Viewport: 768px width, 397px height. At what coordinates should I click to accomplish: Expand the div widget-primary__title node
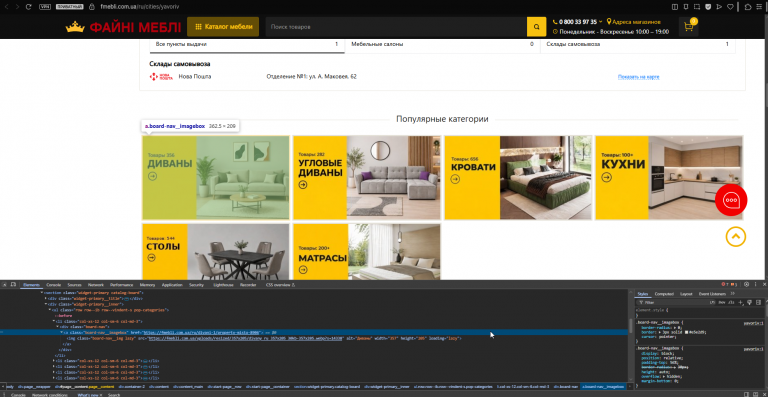tap(46, 298)
